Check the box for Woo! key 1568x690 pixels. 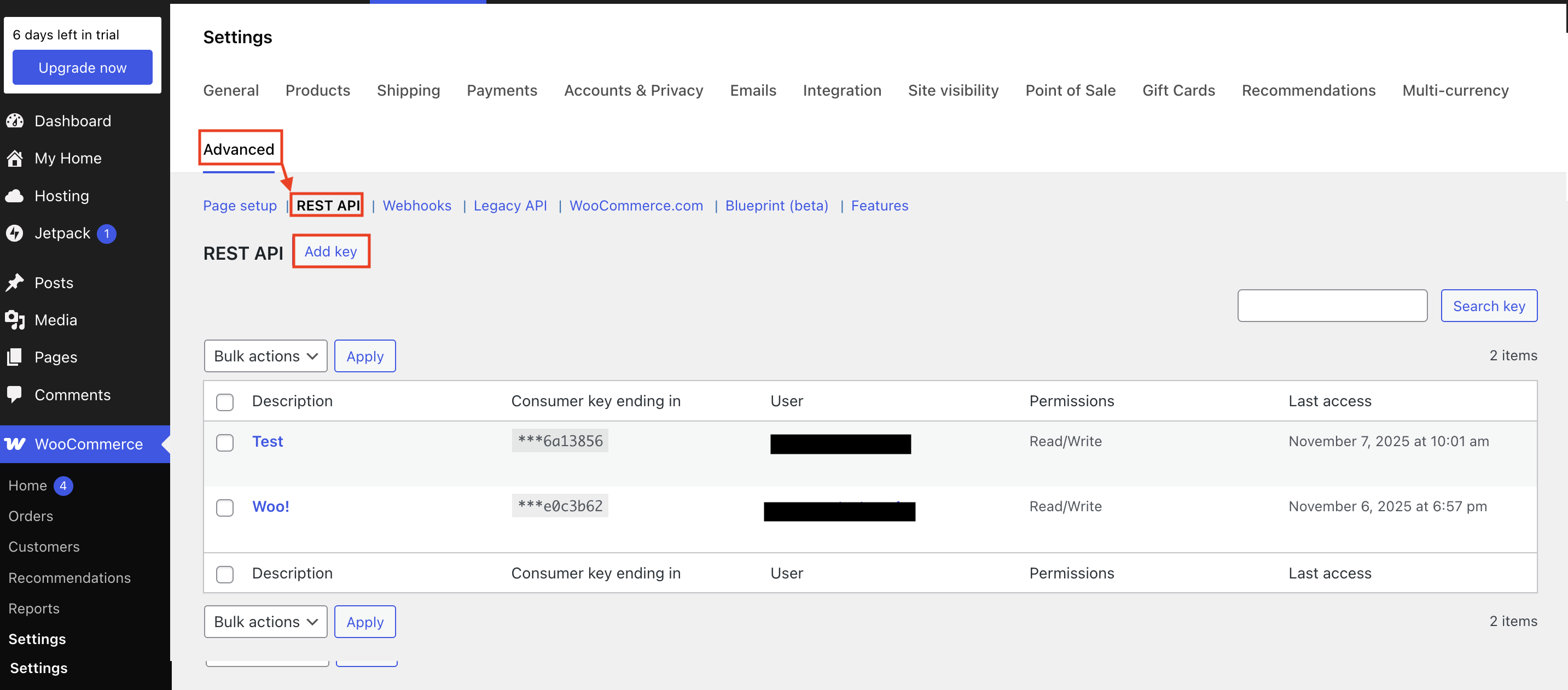pyautogui.click(x=225, y=507)
